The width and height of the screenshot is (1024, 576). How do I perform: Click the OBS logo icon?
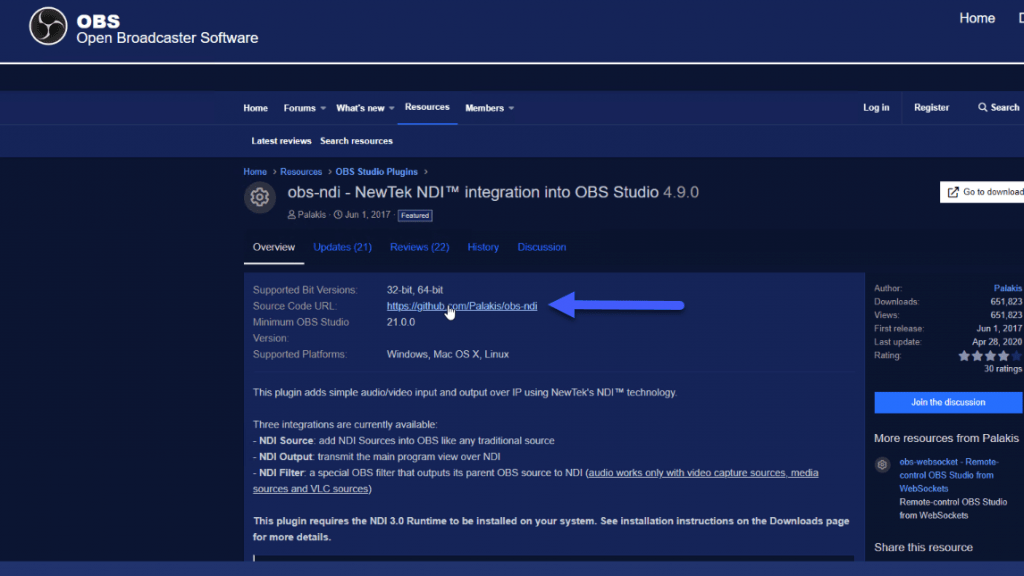(48, 26)
